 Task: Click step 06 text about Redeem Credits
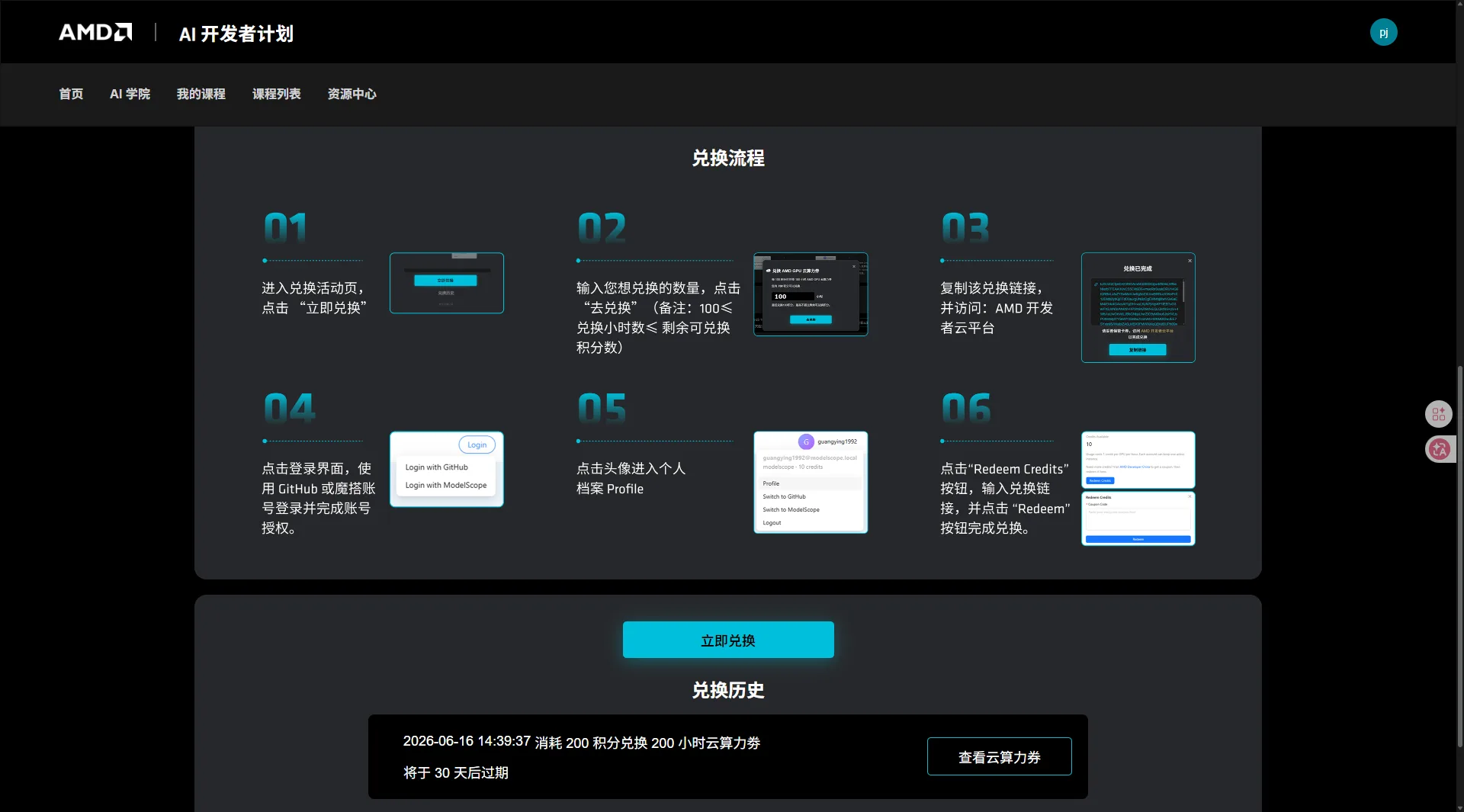pos(1005,499)
